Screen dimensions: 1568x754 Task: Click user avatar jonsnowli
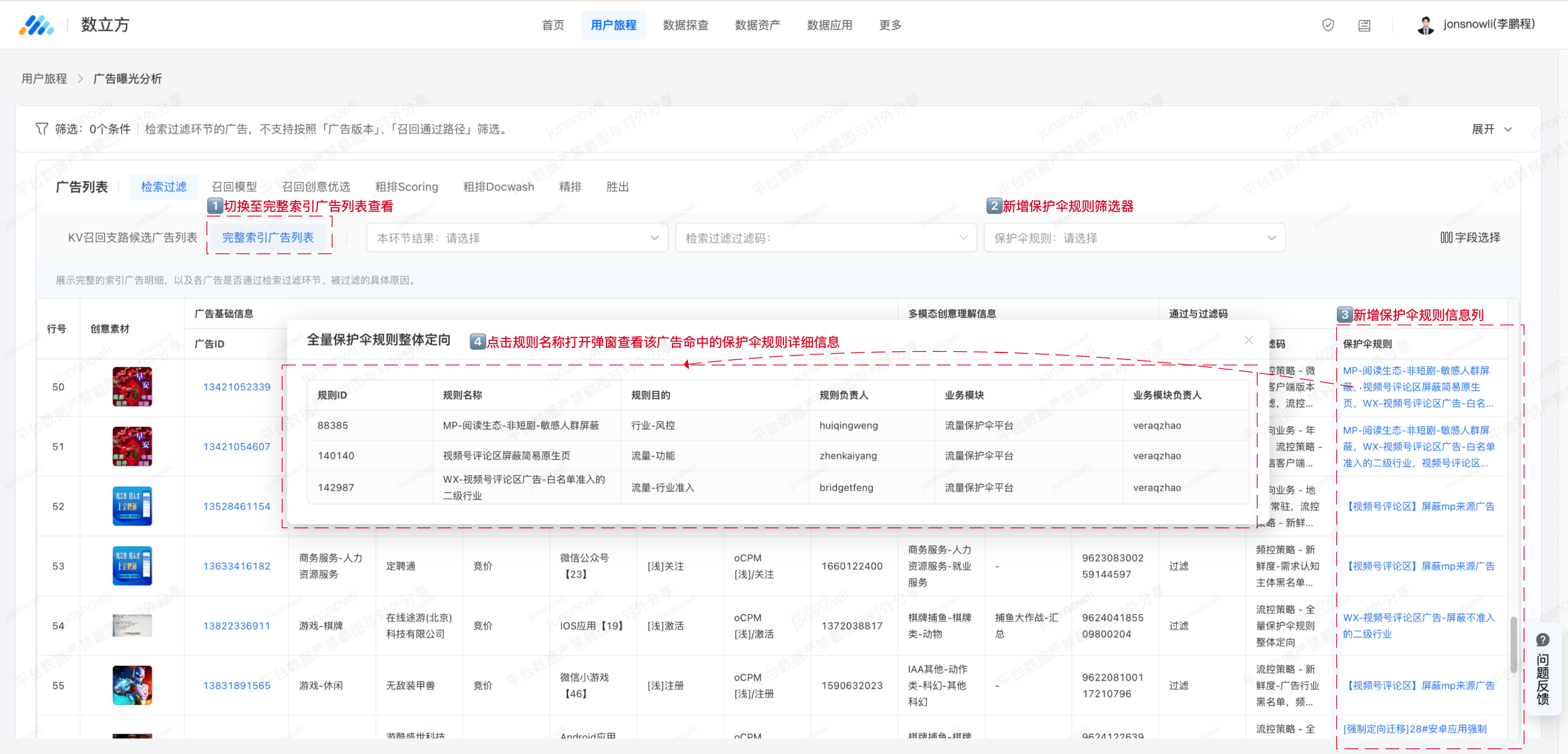1425,25
